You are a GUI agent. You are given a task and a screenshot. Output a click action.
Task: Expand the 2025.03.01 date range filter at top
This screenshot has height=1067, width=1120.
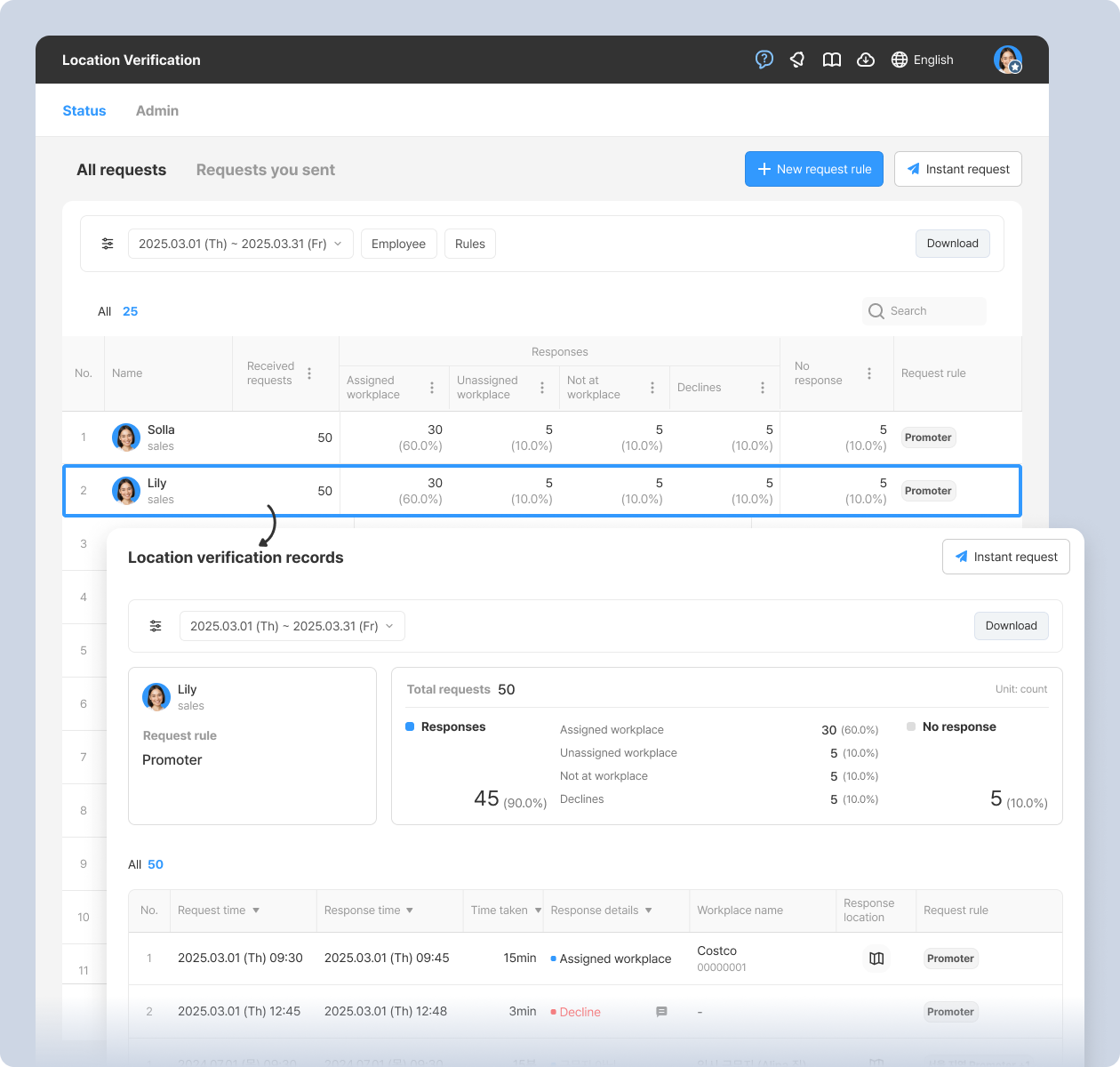coord(240,244)
